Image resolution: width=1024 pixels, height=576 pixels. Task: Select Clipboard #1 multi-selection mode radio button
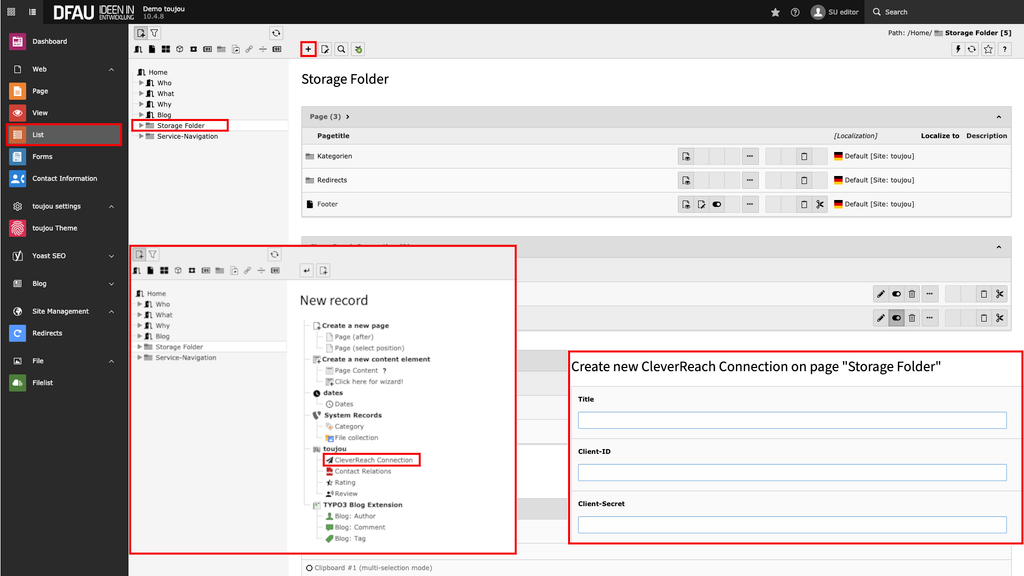[309, 568]
